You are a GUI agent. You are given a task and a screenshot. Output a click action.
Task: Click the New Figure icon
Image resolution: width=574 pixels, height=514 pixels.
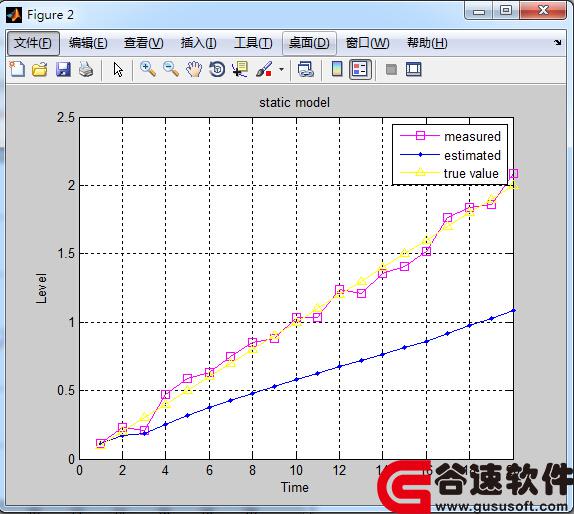coord(17,69)
